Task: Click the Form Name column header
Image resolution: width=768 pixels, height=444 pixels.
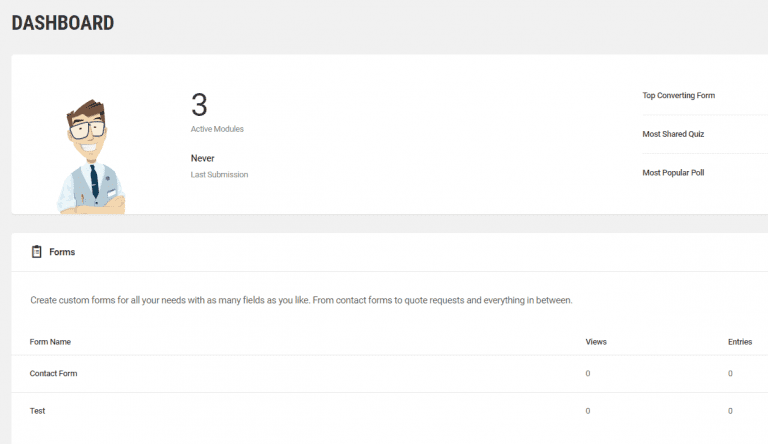Action: pyautogui.click(x=50, y=342)
